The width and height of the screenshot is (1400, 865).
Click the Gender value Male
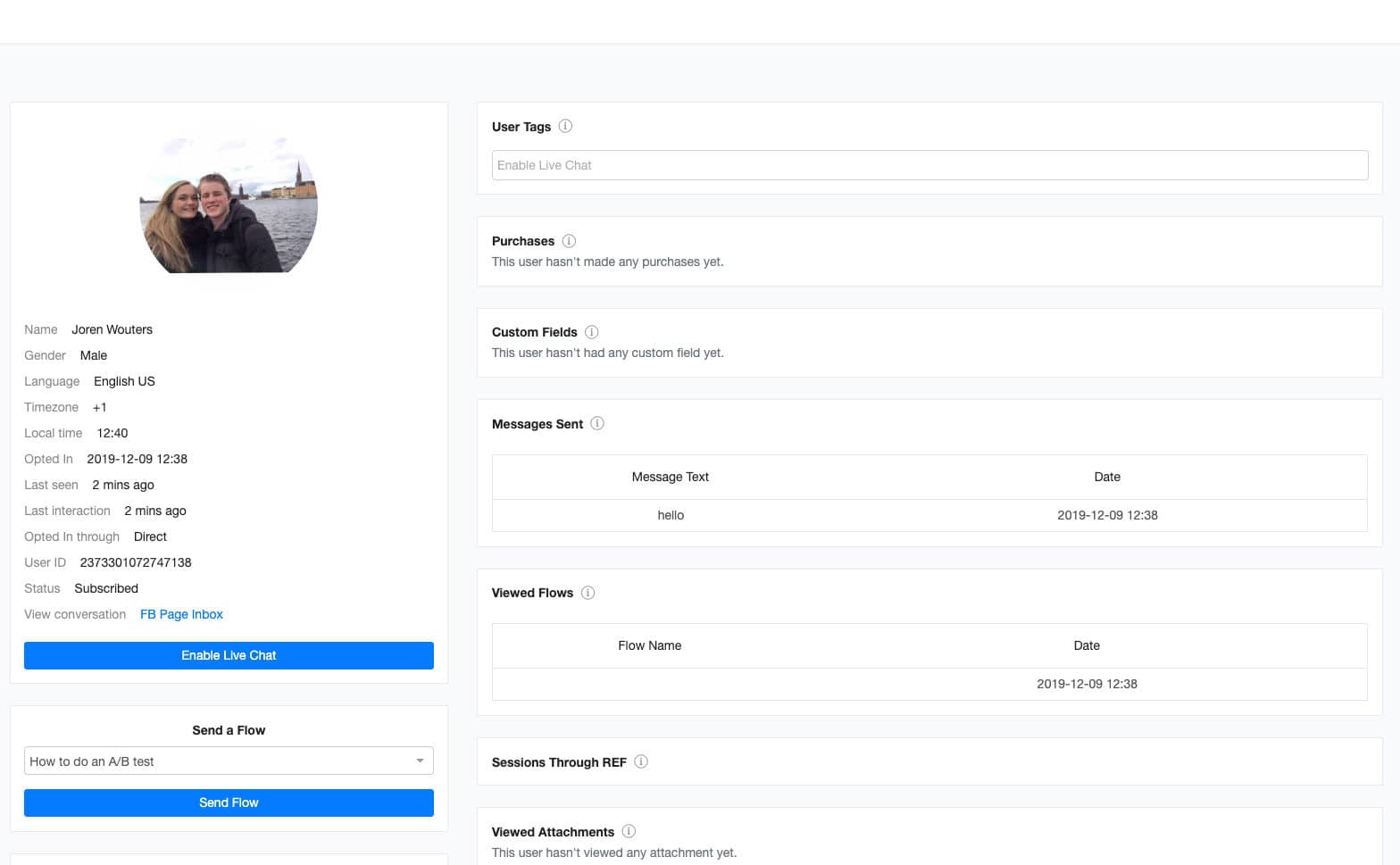pos(94,355)
